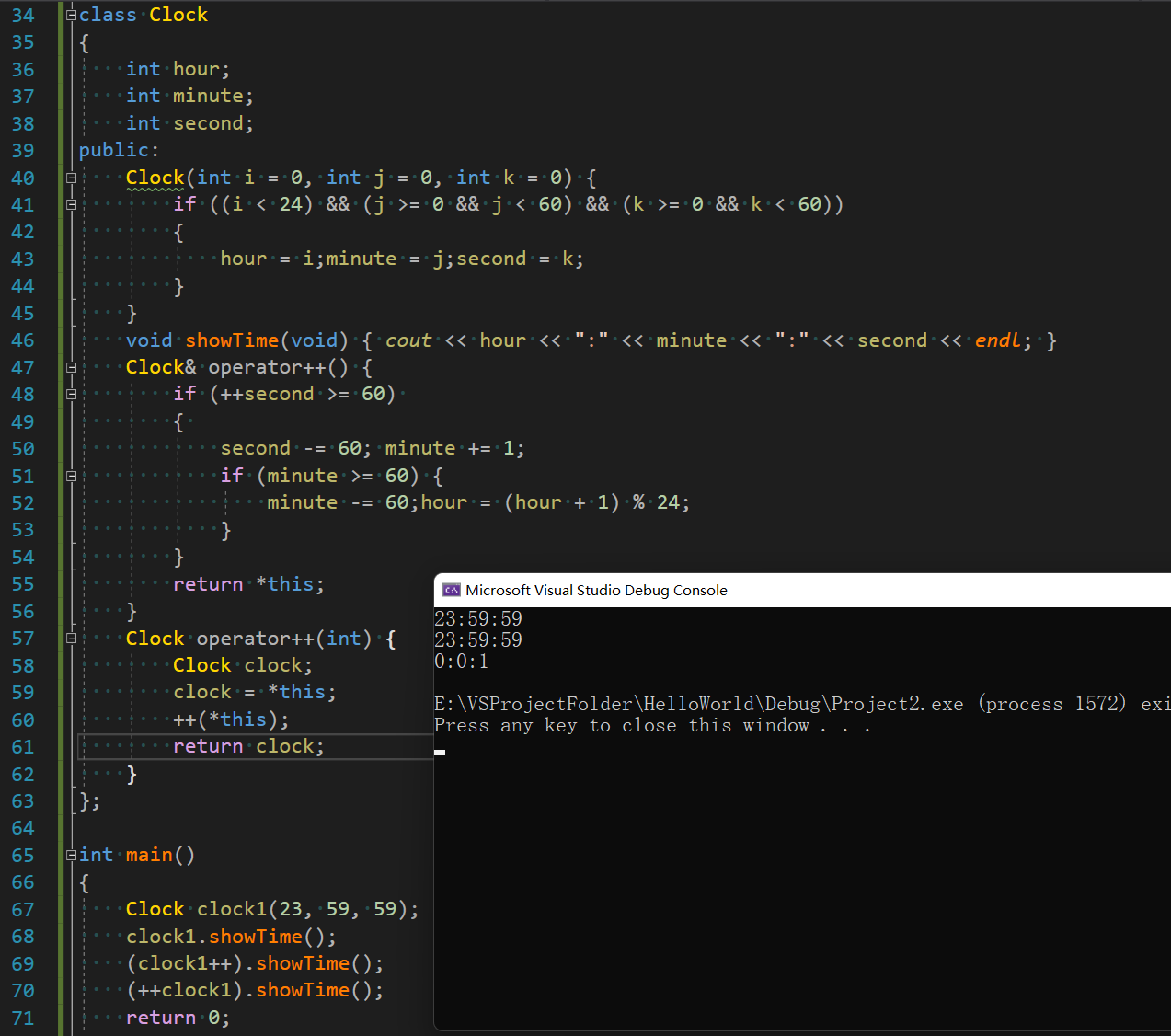
Task: Click 'main' function name on line 65
Action: 149,855
